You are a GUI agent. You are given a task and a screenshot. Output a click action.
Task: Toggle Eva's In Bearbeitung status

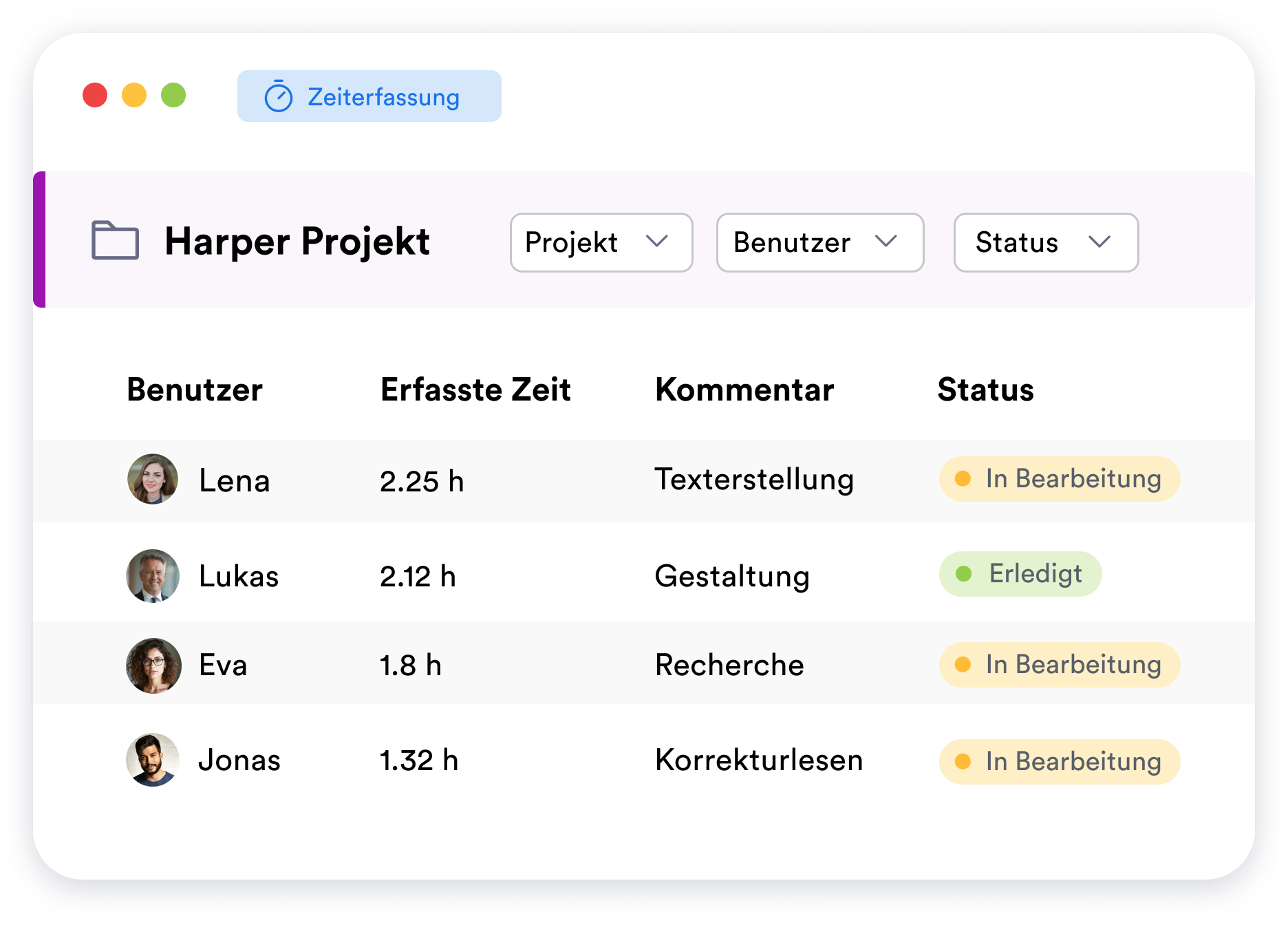click(1059, 665)
